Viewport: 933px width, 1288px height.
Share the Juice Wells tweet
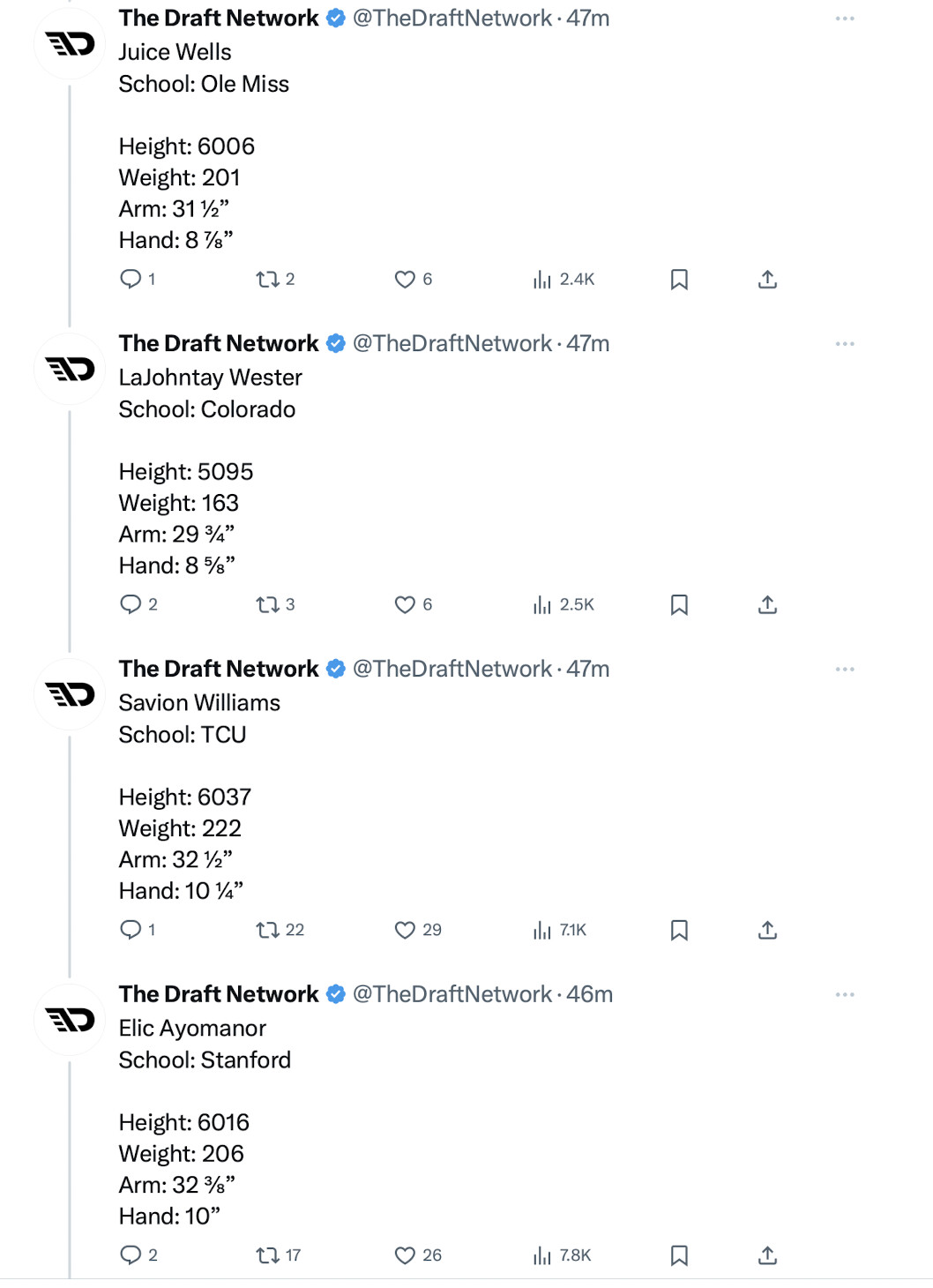click(x=767, y=280)
